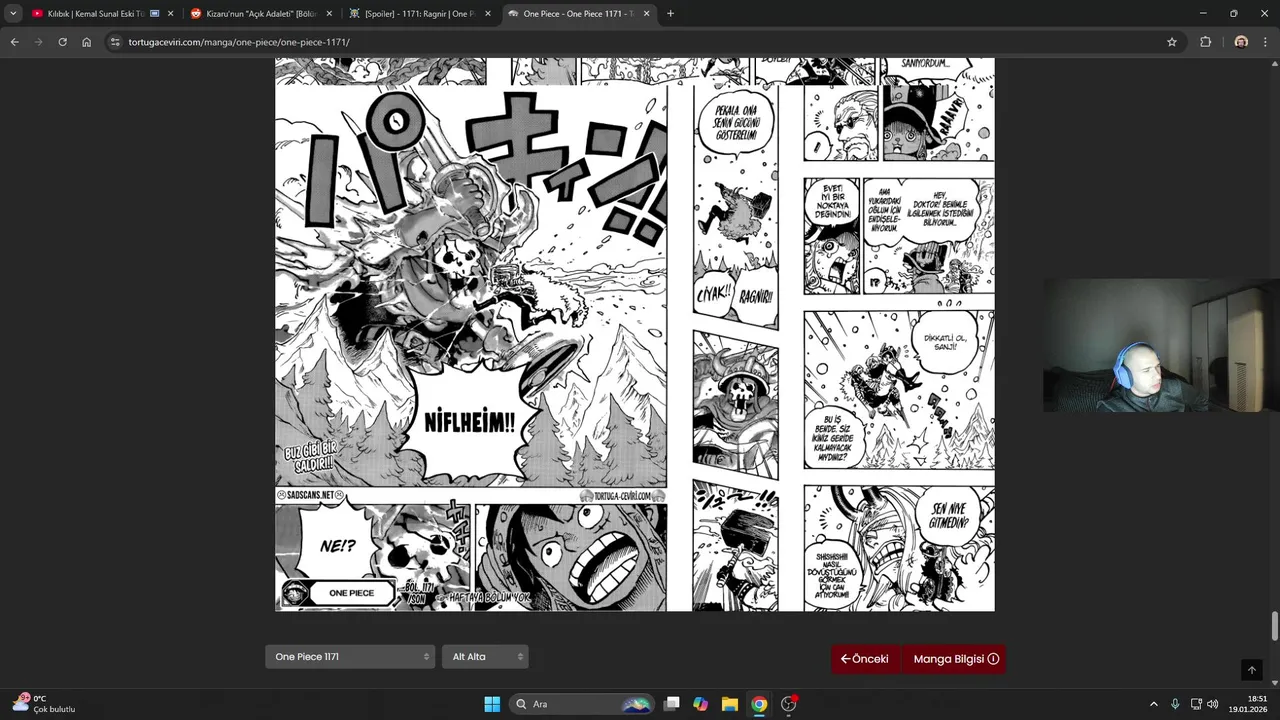The width and height of the screenshot is (1280, 720).
Task: Open Manga Bilgisi info button
Action: click(x=955, y=659)
